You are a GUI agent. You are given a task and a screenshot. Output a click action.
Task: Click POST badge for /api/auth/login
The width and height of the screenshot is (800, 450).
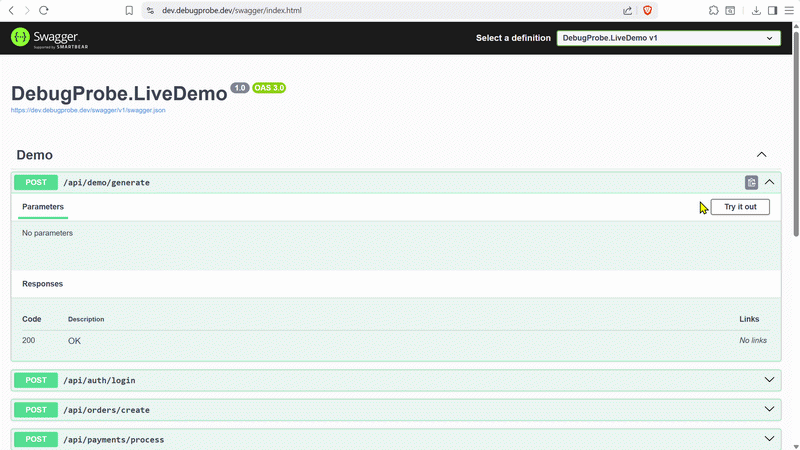36,380
